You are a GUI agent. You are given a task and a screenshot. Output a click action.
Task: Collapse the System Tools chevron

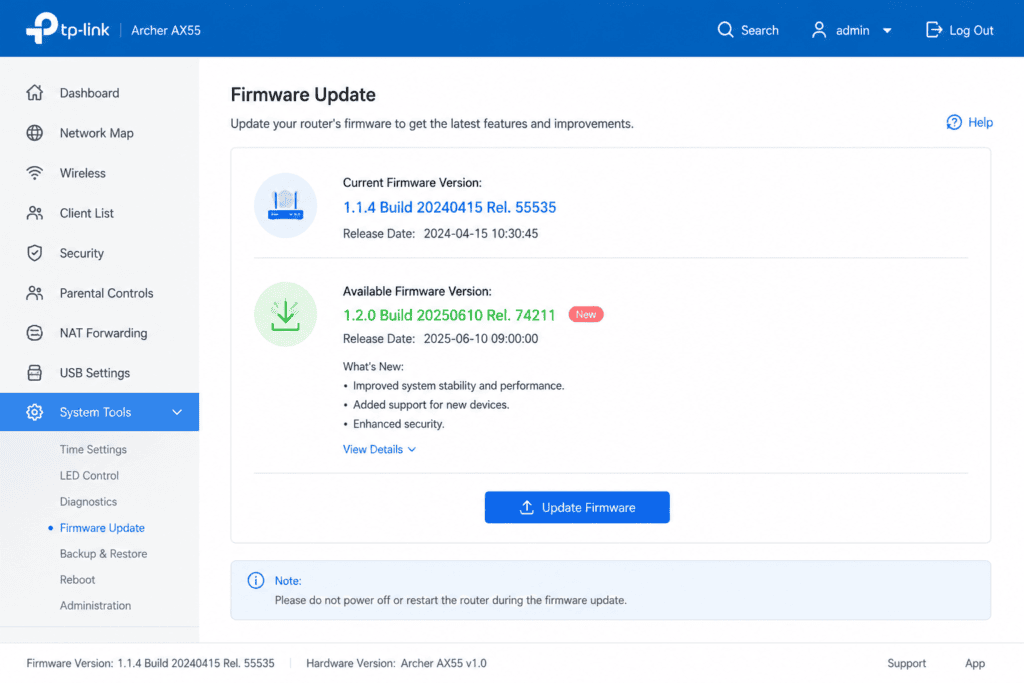pyautogui.click(x=177, y=413)
